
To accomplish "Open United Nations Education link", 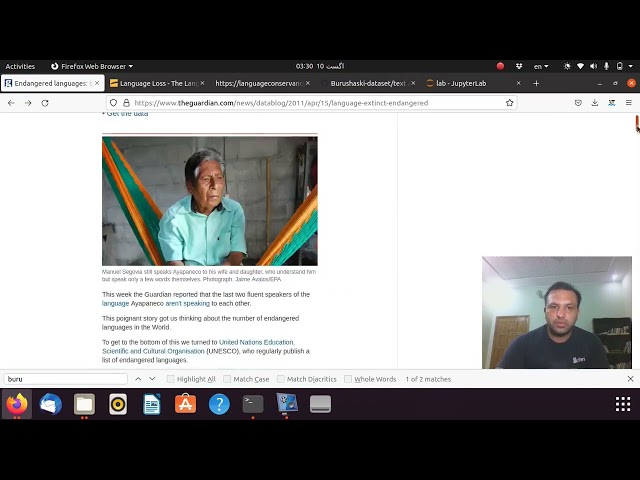I will [256, 342].
